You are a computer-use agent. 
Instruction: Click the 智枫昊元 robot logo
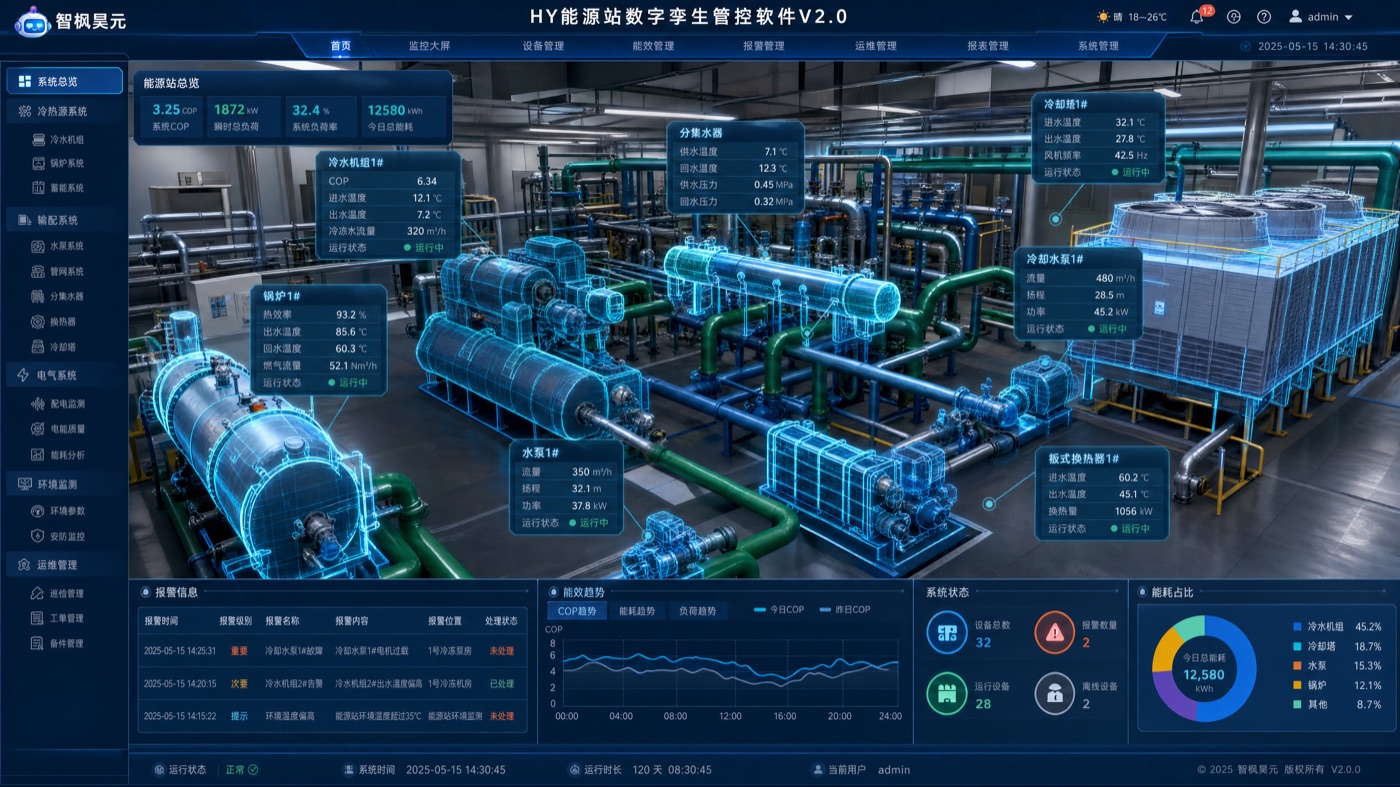click(x=32, y=21)
